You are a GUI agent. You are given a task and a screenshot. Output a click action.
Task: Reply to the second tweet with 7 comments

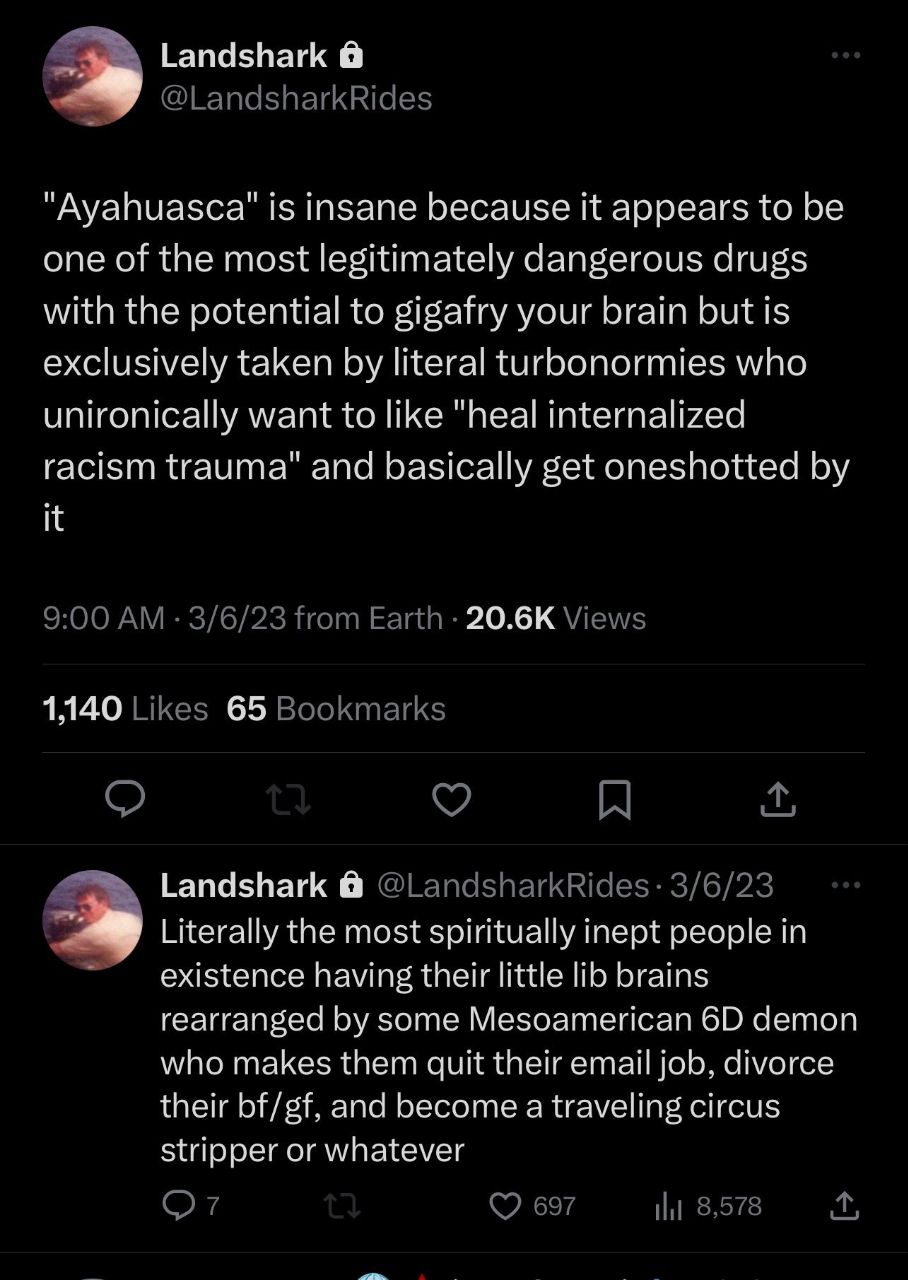190,1206
